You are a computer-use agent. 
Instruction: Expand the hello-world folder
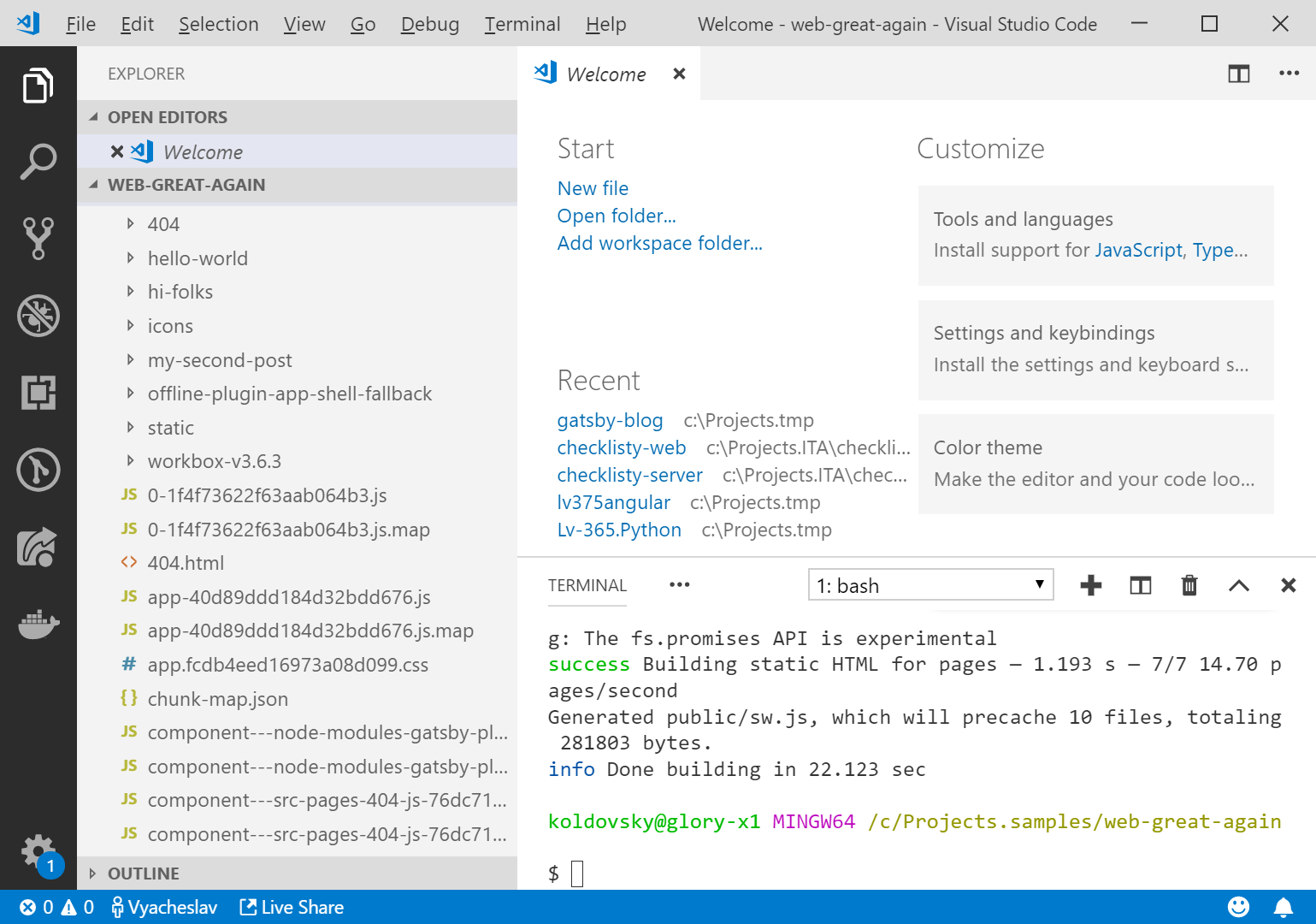click(x=297, y=258)
